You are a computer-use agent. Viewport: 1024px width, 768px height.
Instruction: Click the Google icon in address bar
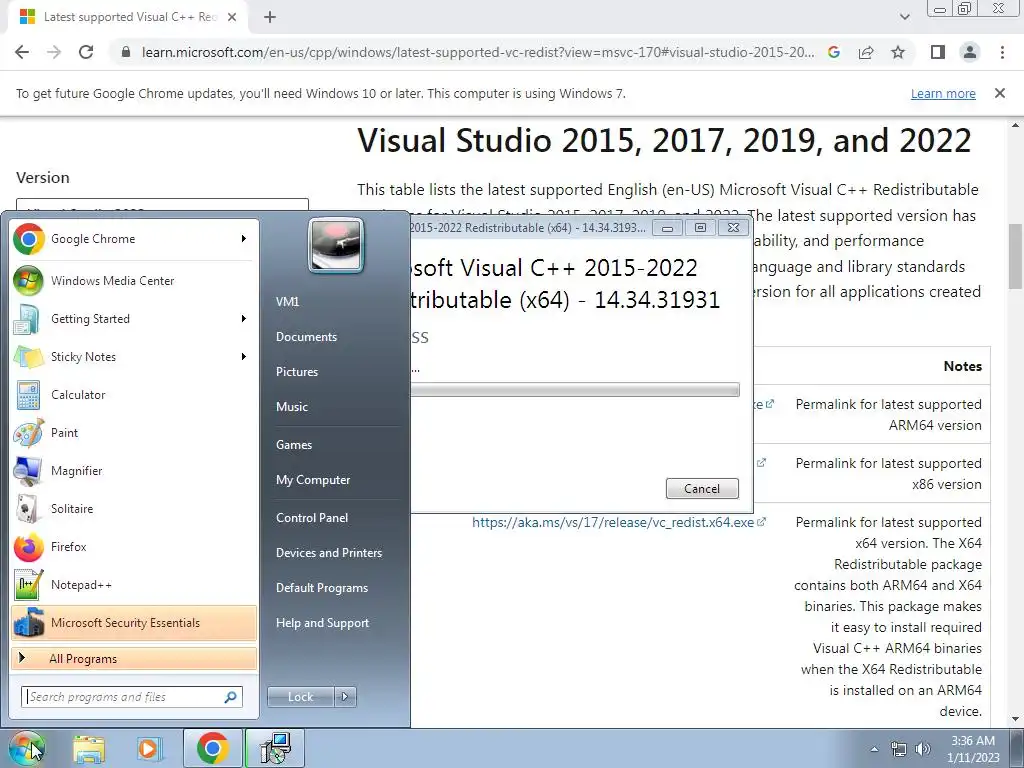[834, 52]
